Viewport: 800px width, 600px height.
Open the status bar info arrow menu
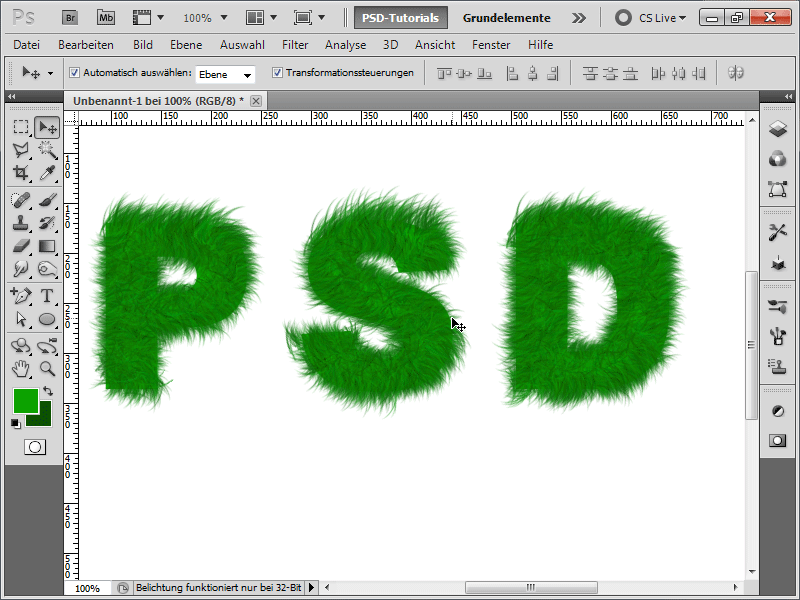pos(312,588)
